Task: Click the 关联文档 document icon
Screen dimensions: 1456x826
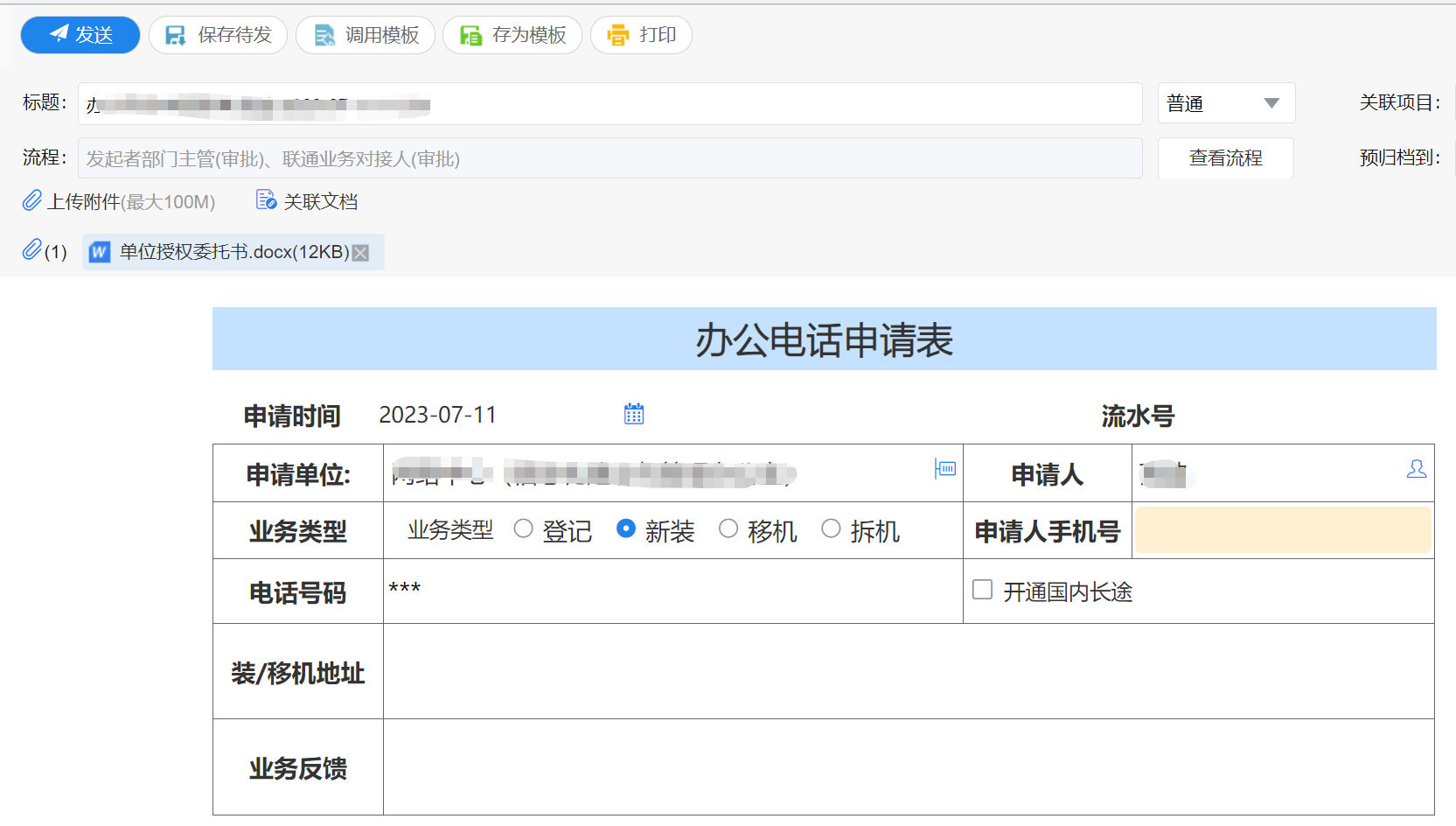Action: 266,200
